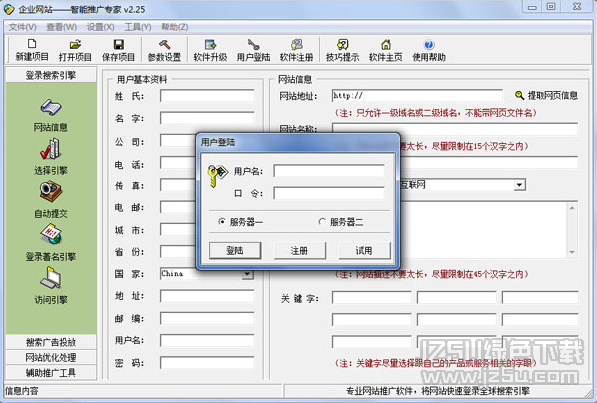Open 参数设置 hammer icon
Viewport: 597px width, 403px height.
click(x=164, y=45)
